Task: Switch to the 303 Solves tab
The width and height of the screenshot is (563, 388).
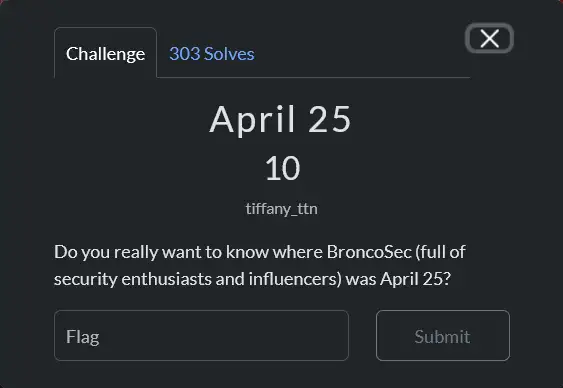Action: (x=212, y=54)
